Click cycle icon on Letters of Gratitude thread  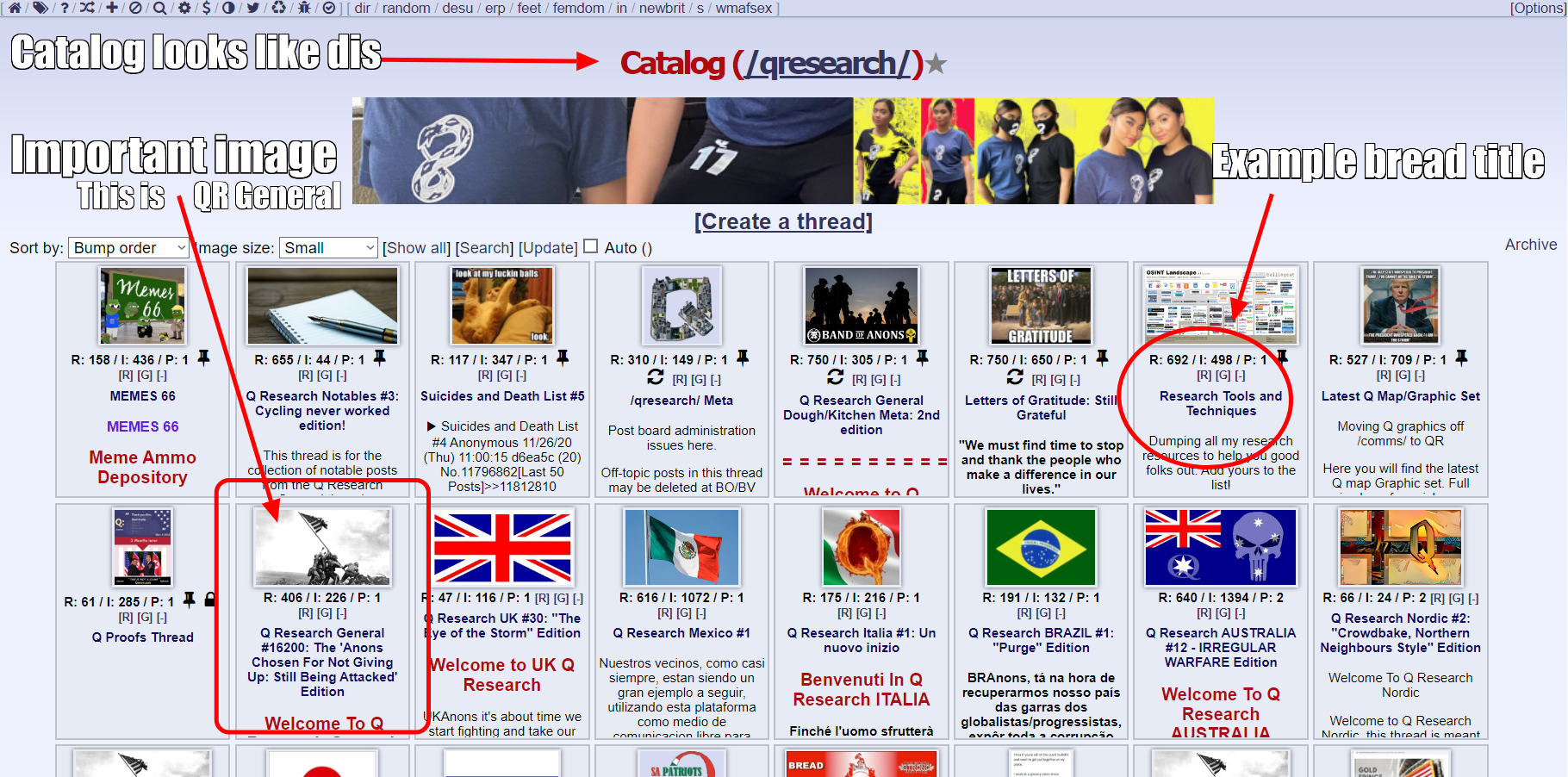coord(1016,377)
